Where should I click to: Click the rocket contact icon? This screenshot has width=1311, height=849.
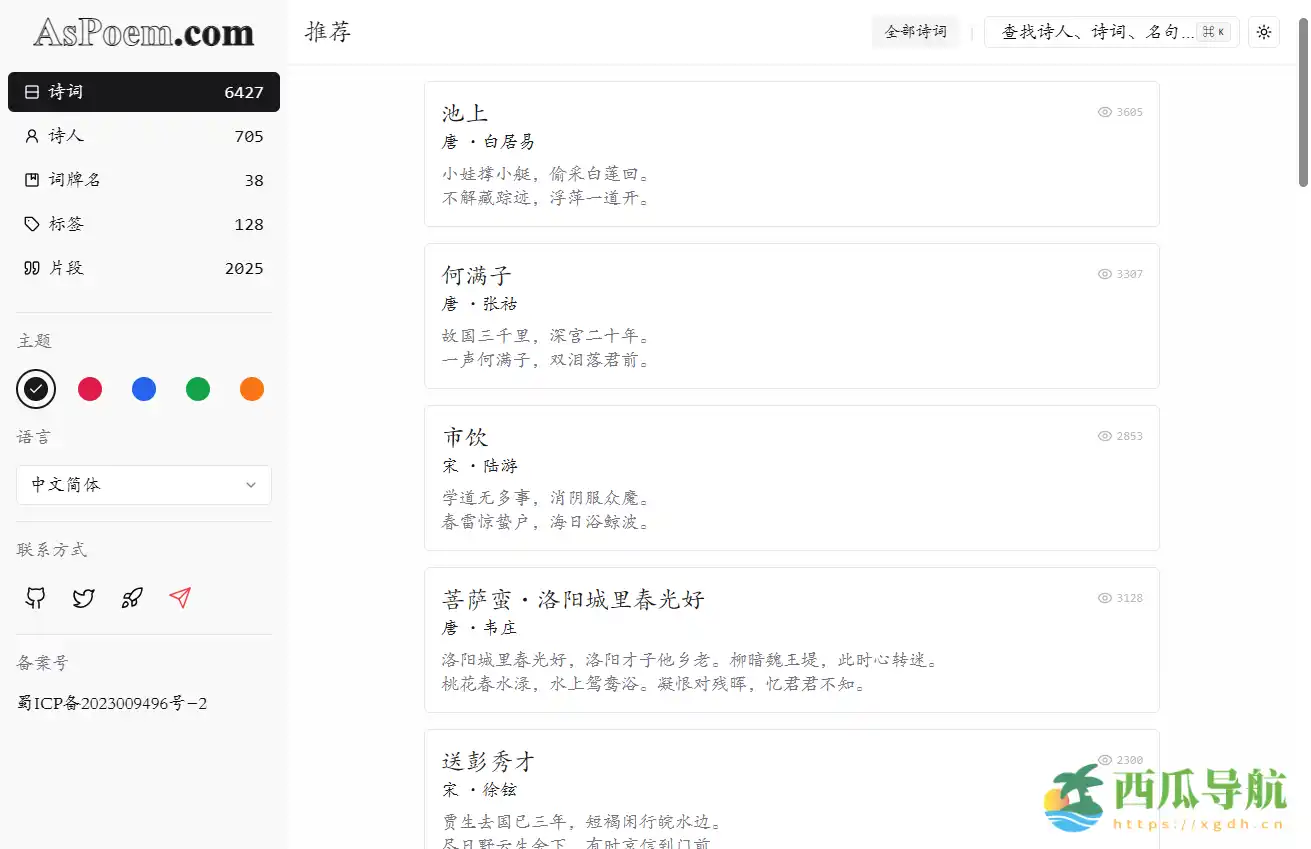click(131, 597)
